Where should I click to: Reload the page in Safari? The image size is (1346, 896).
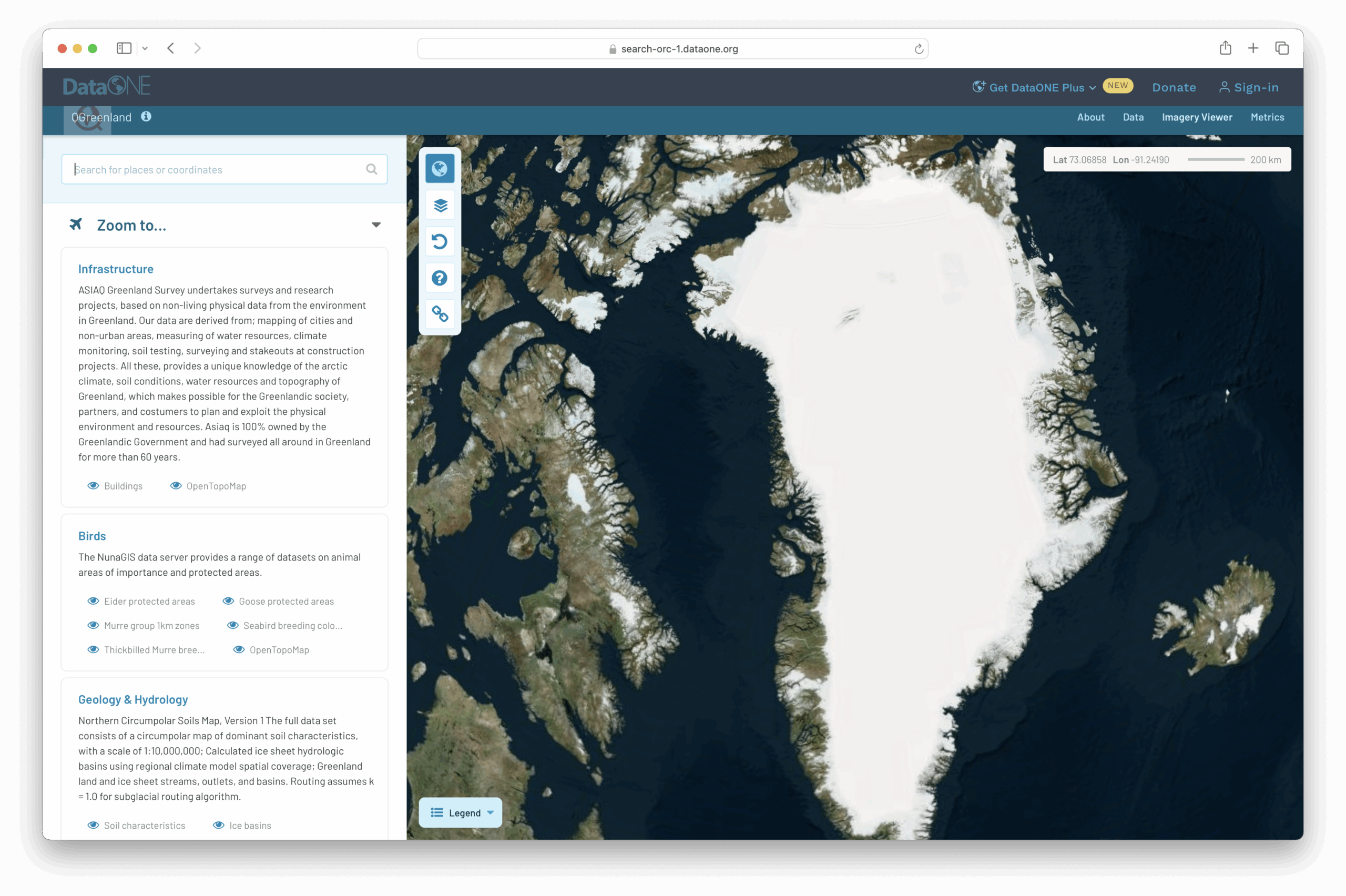[x=919, y=49]
